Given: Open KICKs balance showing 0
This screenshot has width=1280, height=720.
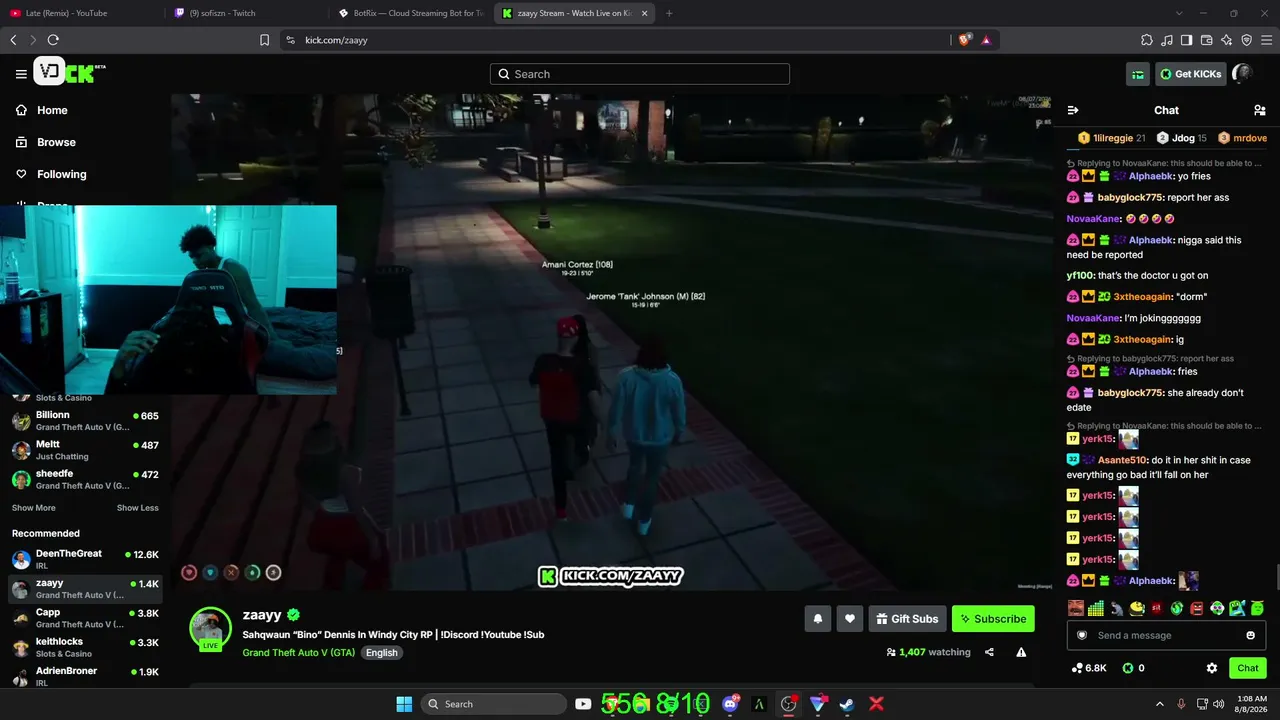Looking at the screenshot, I should coord(1133,668).
